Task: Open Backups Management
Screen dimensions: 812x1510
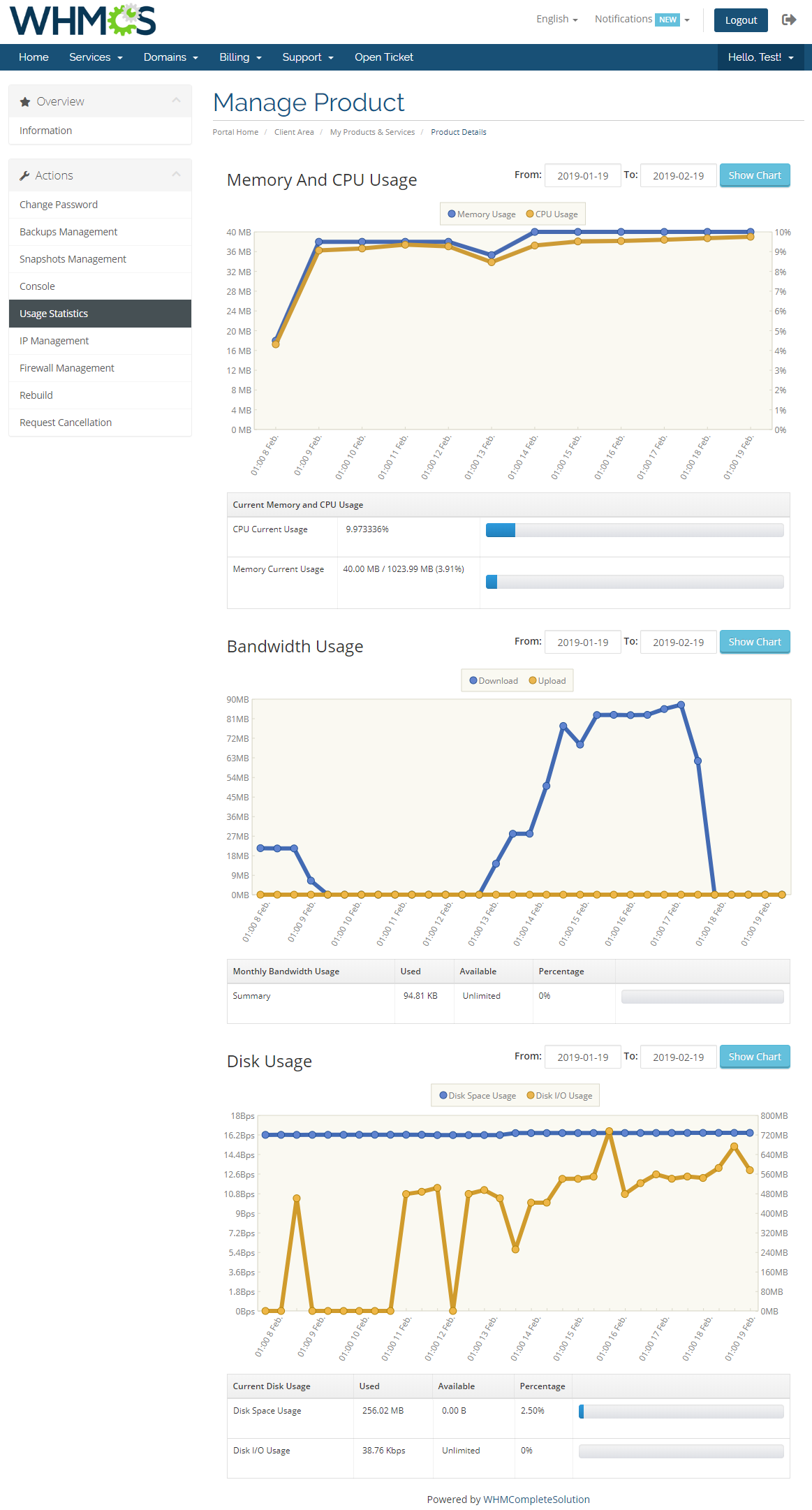Action: point(100,232)
